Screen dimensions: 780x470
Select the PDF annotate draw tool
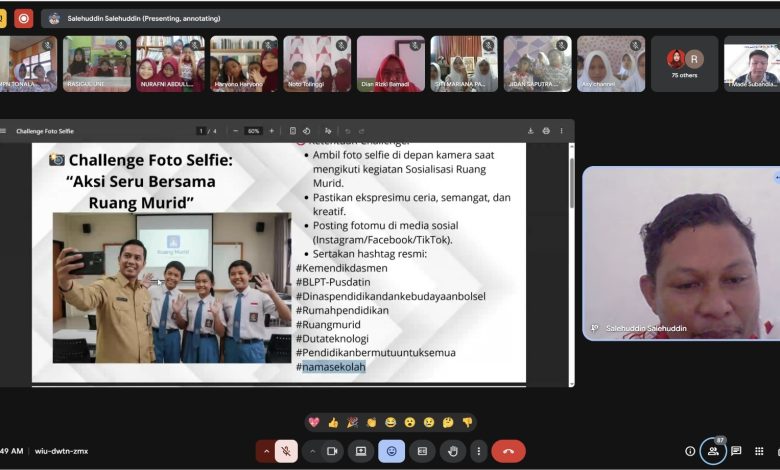[x=328, y=131]
